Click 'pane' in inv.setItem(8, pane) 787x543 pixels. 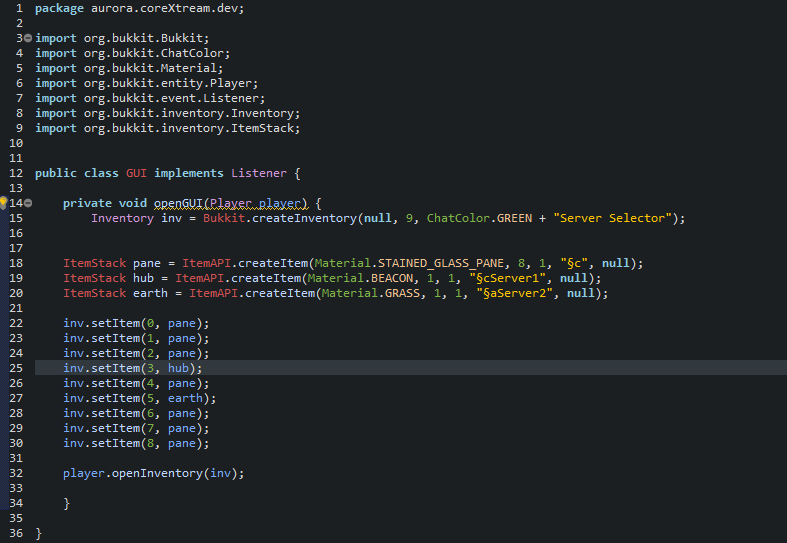click(182, 444)
